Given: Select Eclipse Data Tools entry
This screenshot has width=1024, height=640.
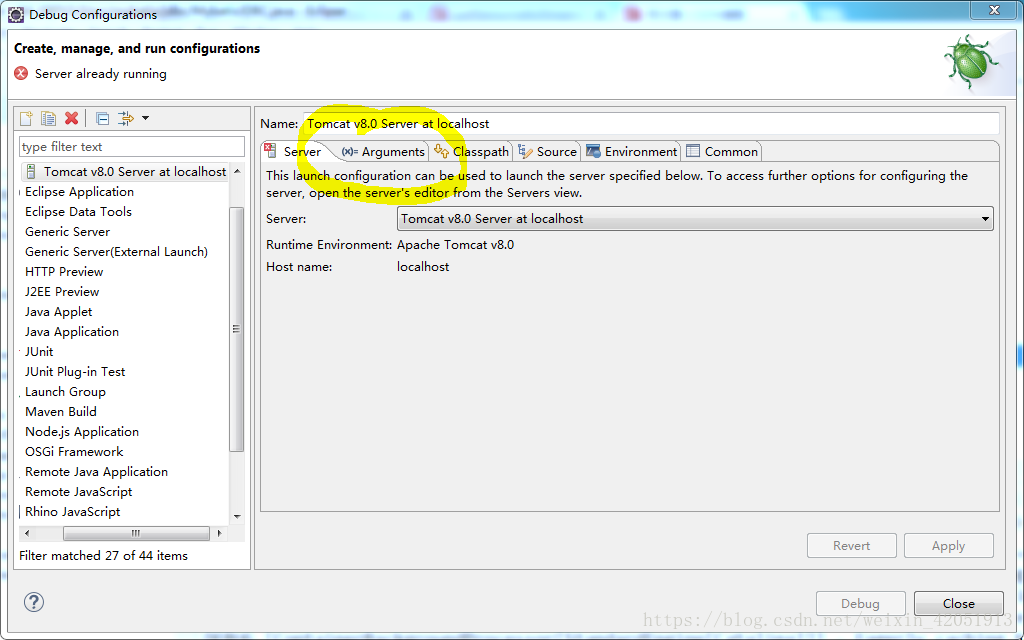Looking at the screenshot, I should click(x=78, y=212).
